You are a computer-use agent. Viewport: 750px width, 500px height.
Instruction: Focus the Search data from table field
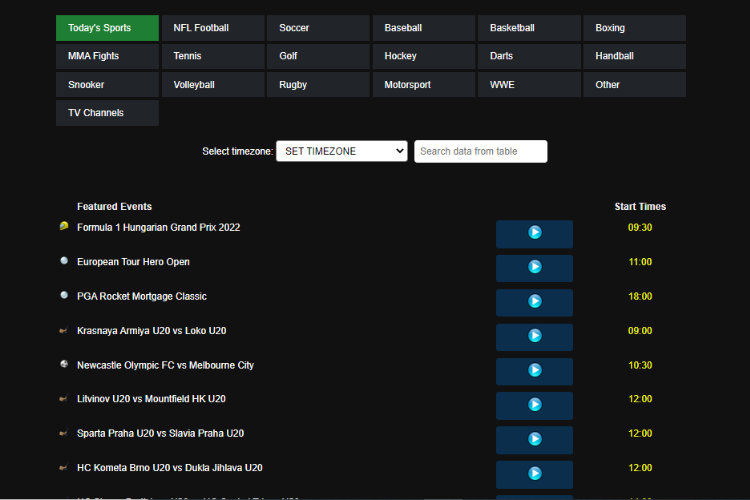click(481, 151)
